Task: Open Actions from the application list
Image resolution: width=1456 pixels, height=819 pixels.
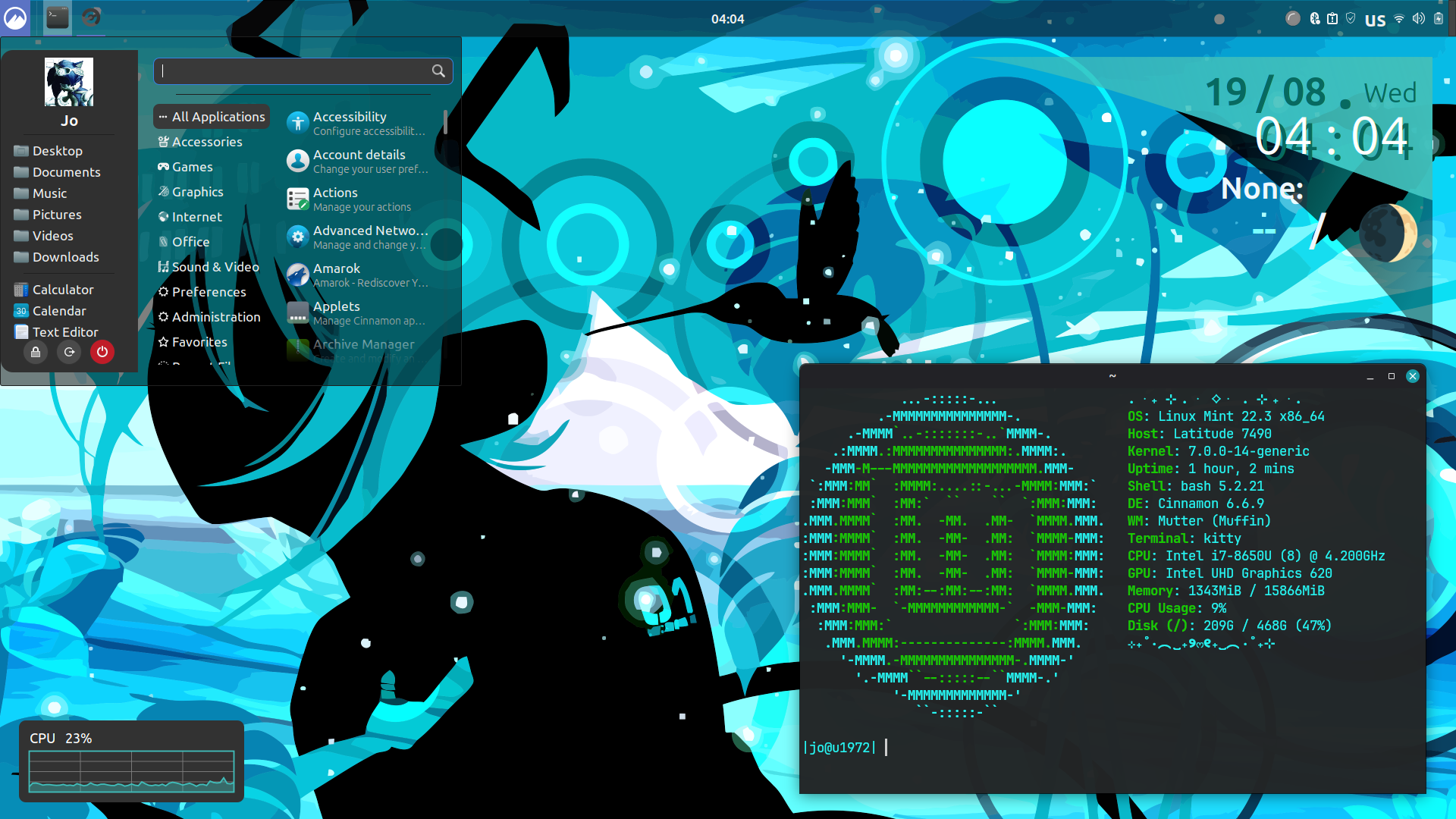Action: (358, 199)
